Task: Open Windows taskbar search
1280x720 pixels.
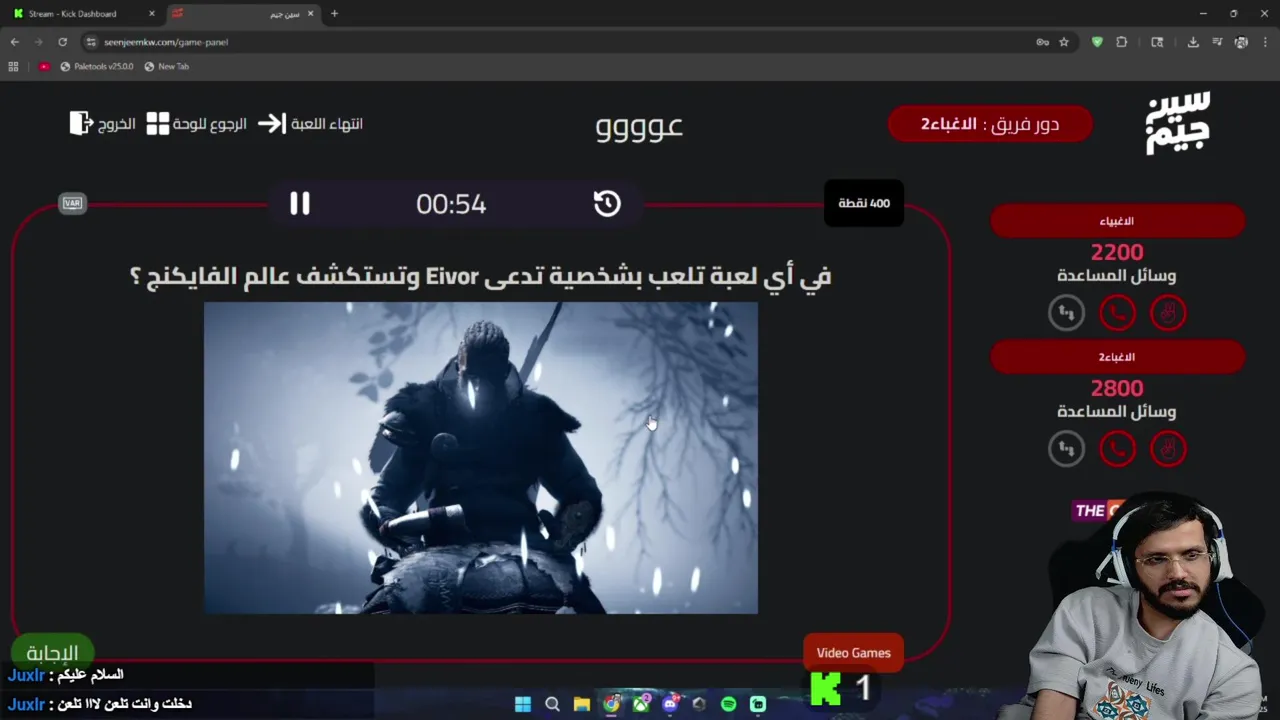Action: coord(552,704)
